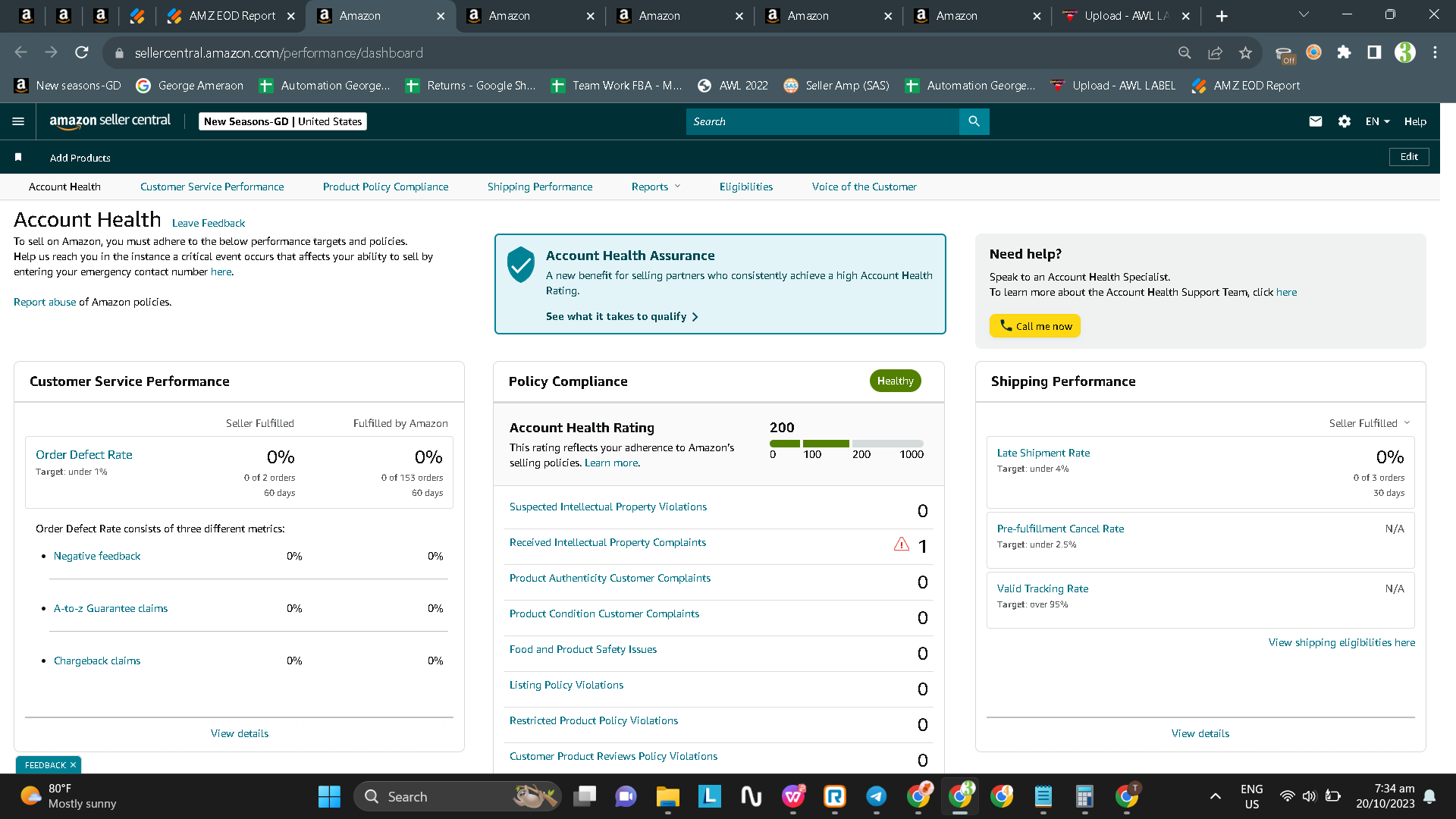Click the Seller Central search field

click(x=823, y=121)
